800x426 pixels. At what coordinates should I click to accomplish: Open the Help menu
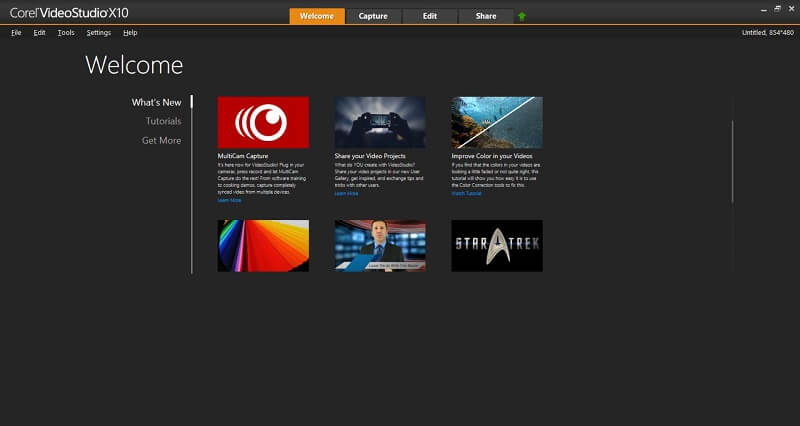coord(130,33)
